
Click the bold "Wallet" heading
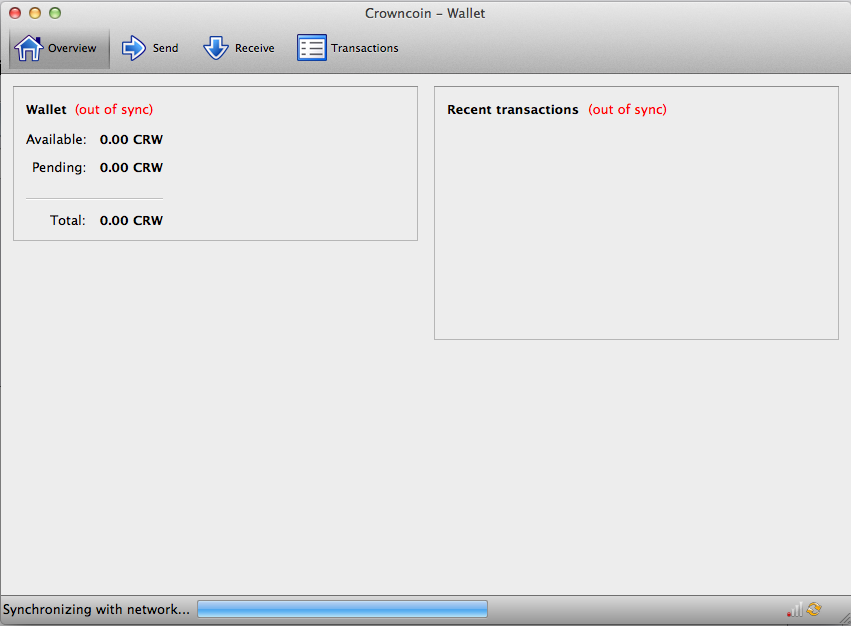(x=46, y=110)
